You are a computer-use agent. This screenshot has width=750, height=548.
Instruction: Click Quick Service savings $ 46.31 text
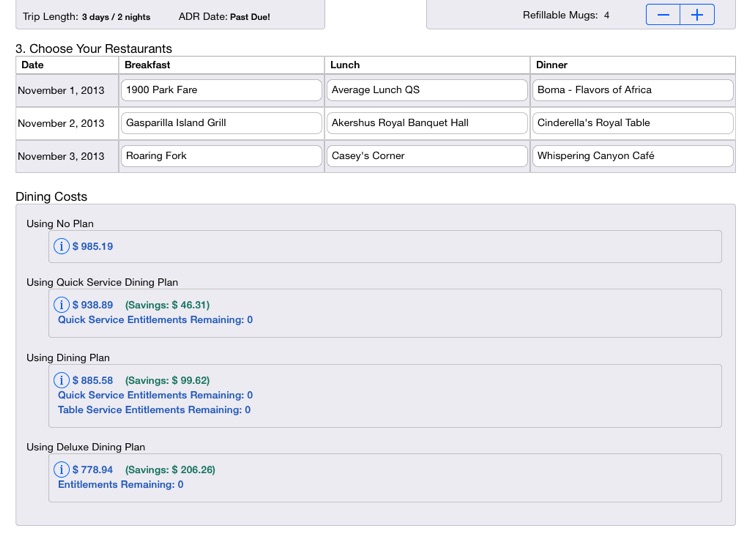click(x=167, y=305)
